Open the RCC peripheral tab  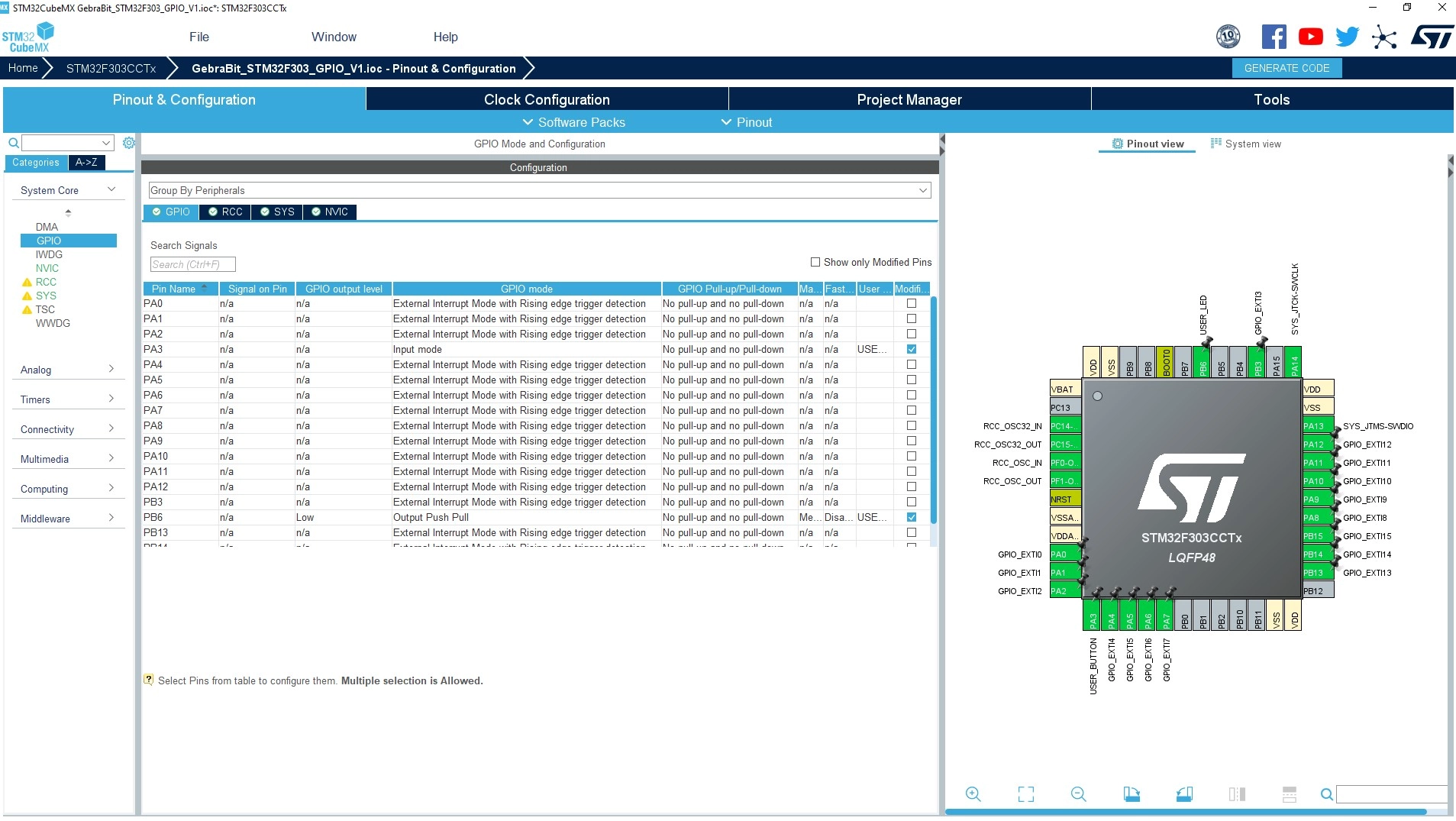[x=226, y=212]
